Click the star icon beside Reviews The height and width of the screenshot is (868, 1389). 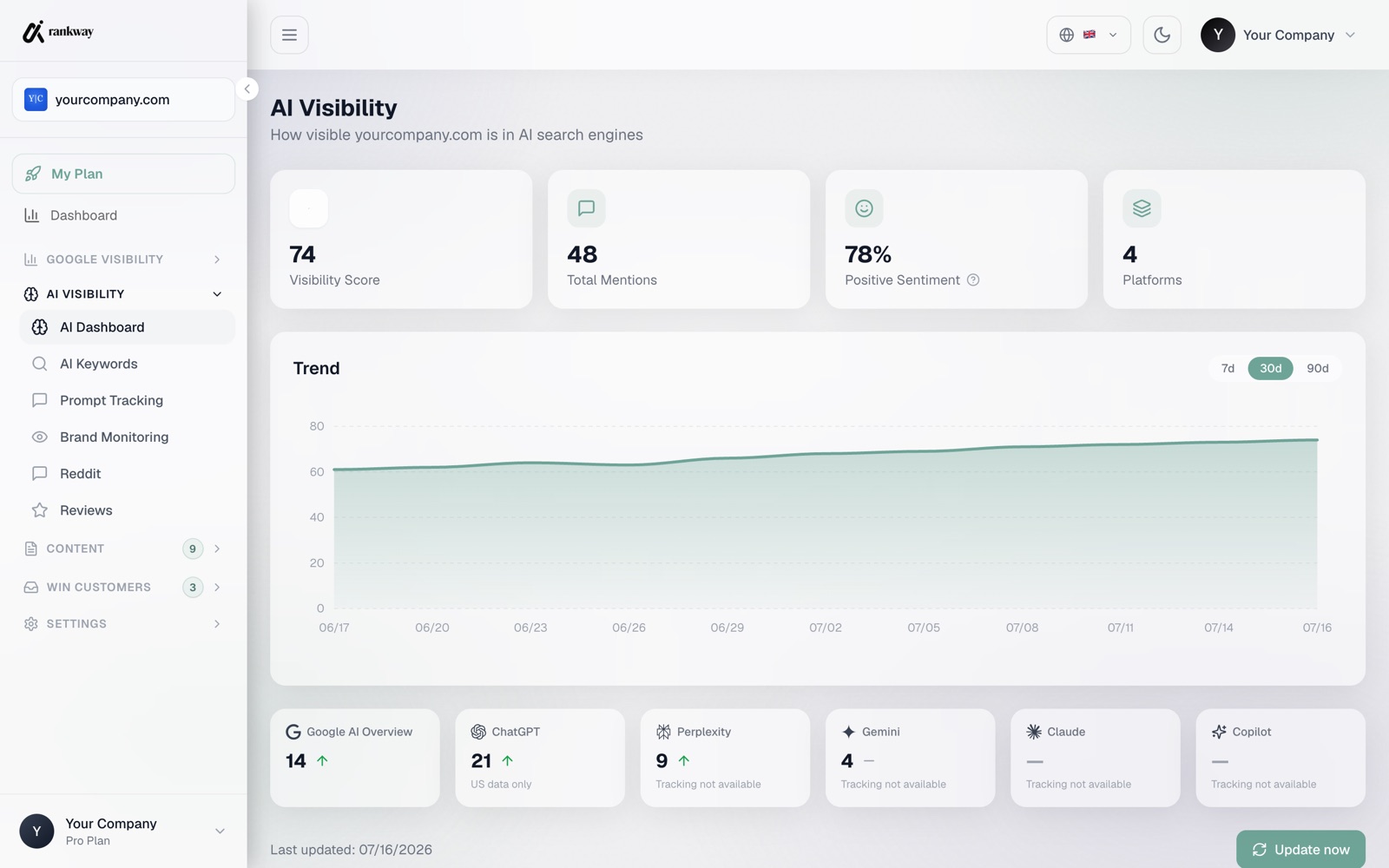coord(39,510)
